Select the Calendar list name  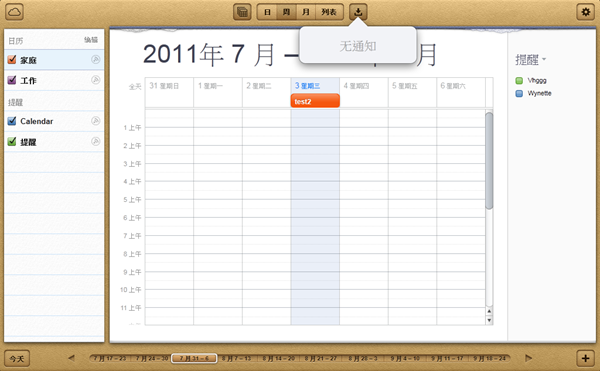coord(37,121)
